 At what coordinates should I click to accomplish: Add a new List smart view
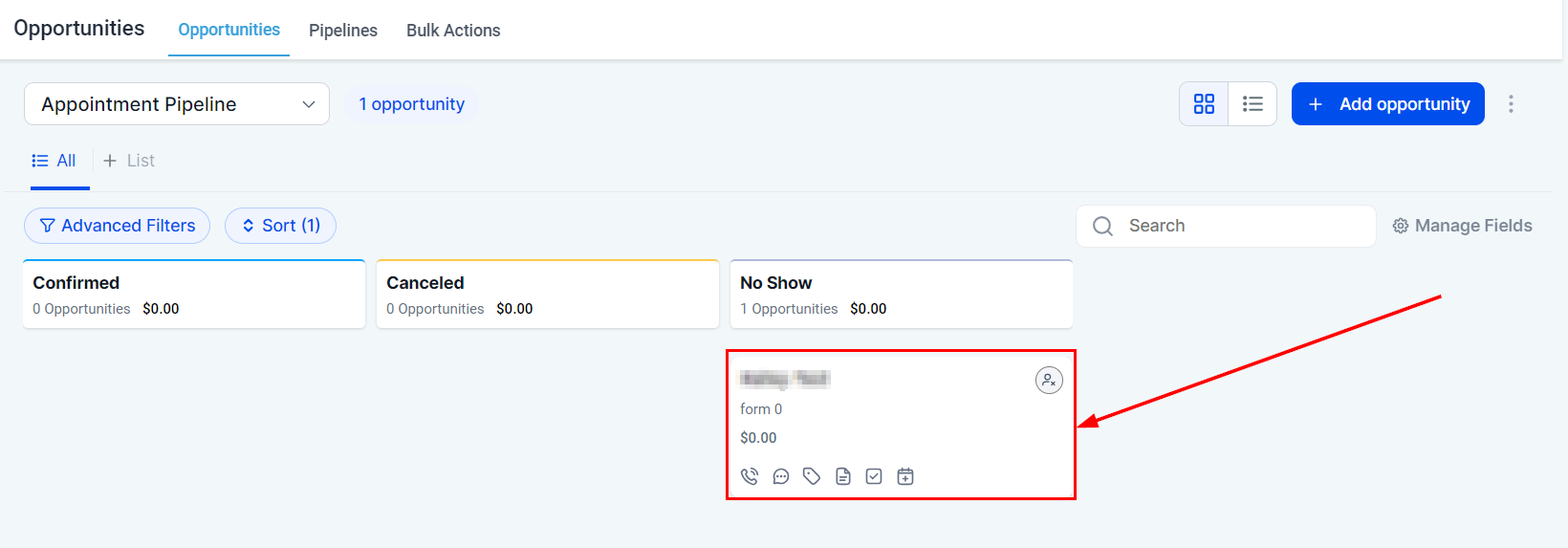click(129, 161)
